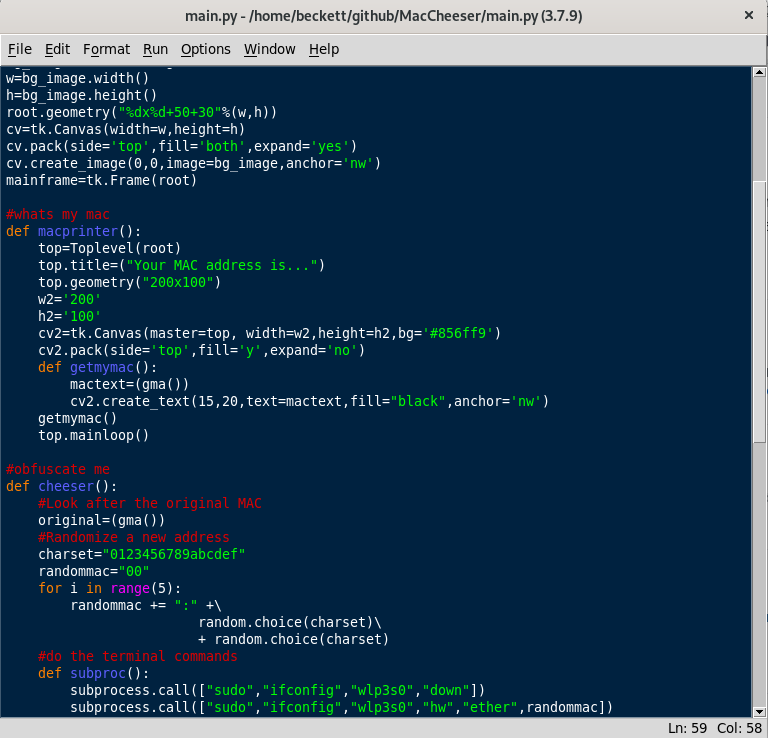
Task: Click the comment '#Randomize a new address'
Action: [x=134, y=538]
